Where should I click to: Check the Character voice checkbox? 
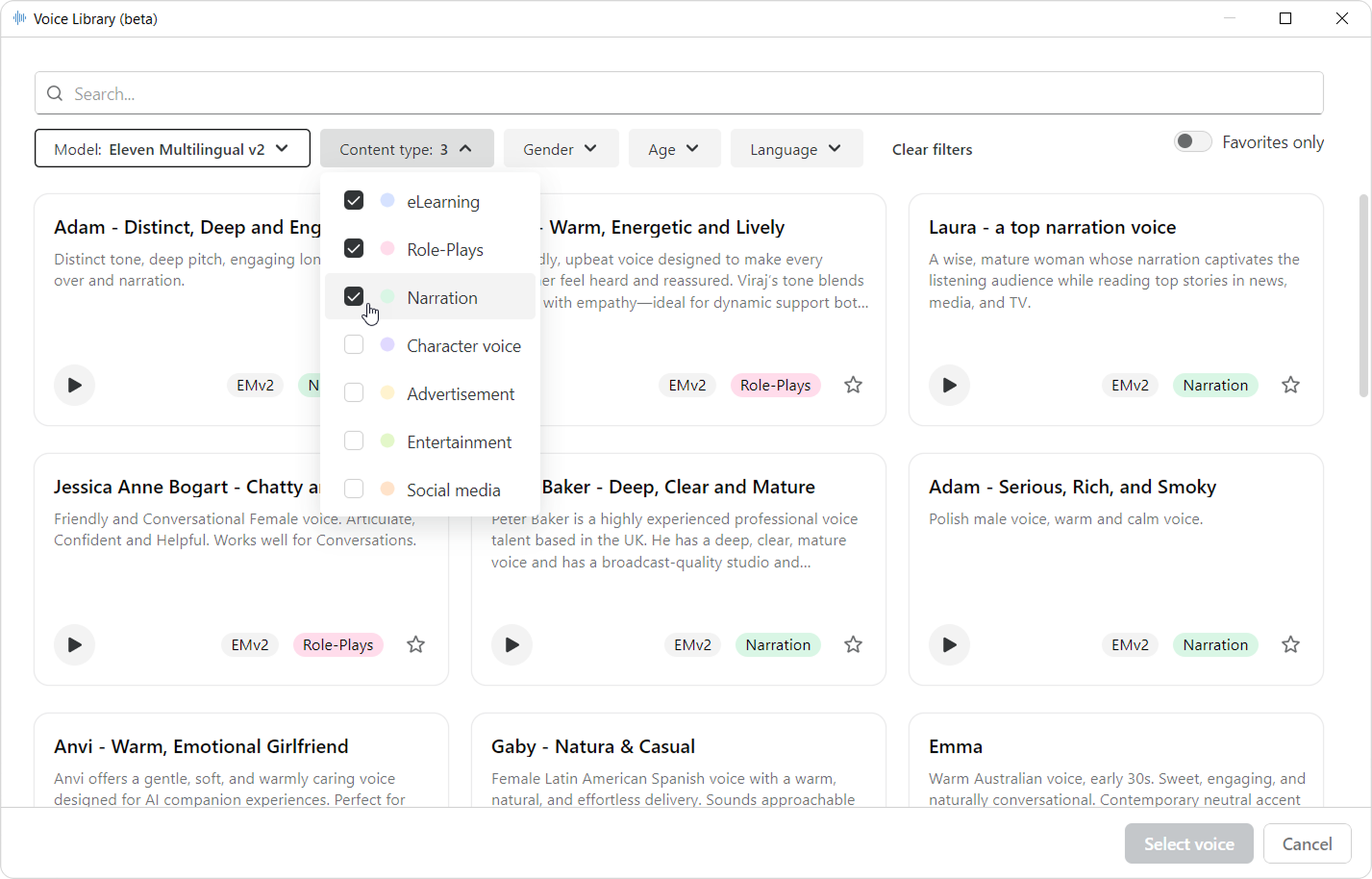pyautogui.click(x=354, y=344)
